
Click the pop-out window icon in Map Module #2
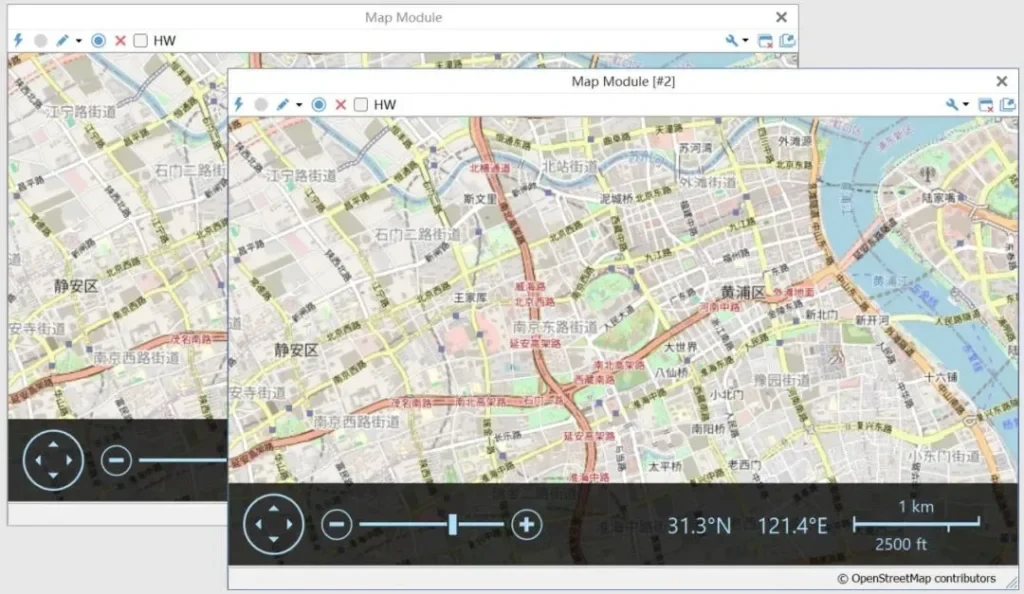pos(1006,104)
